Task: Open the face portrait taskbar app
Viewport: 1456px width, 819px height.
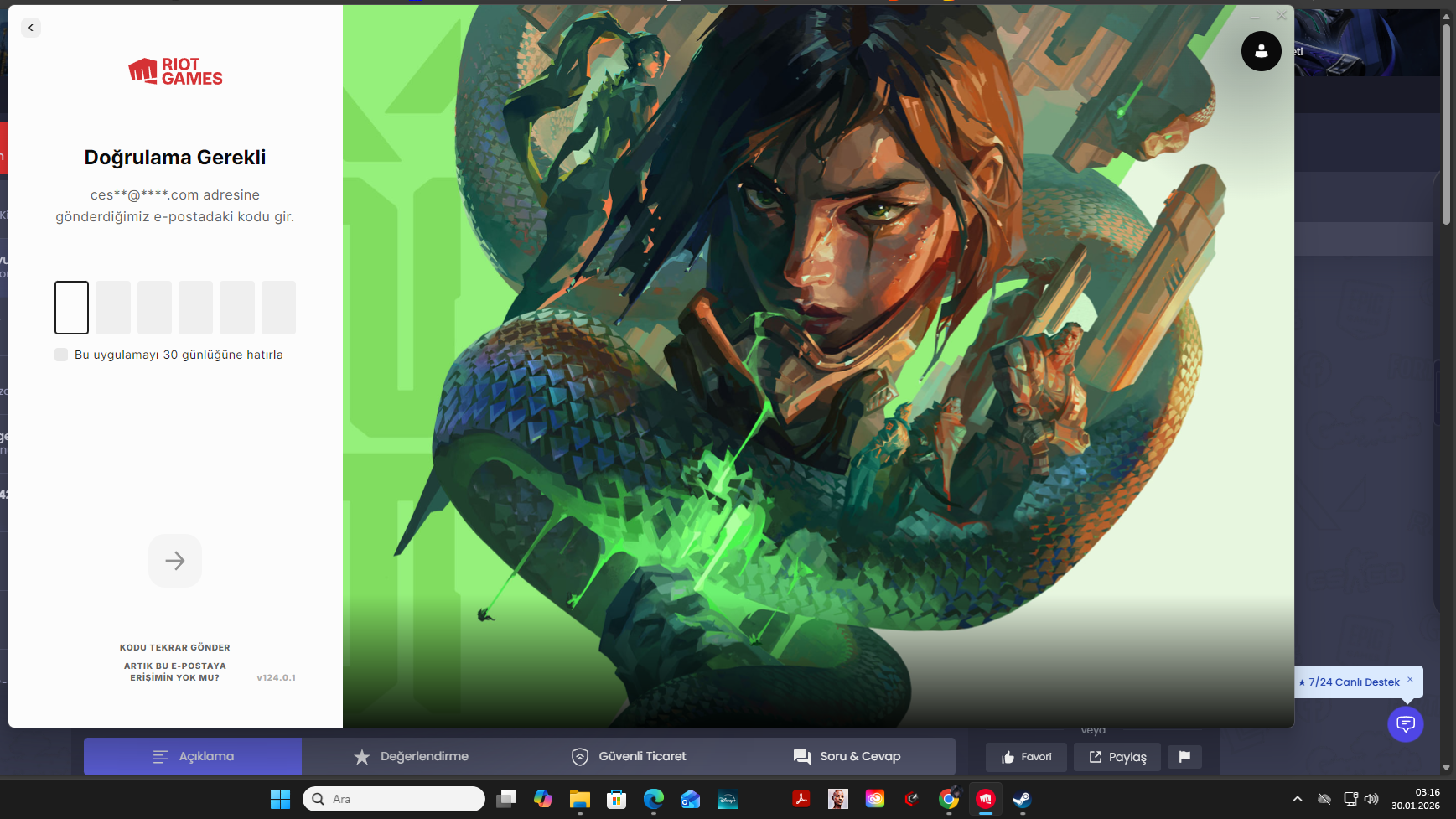Action: pos(838,799)
